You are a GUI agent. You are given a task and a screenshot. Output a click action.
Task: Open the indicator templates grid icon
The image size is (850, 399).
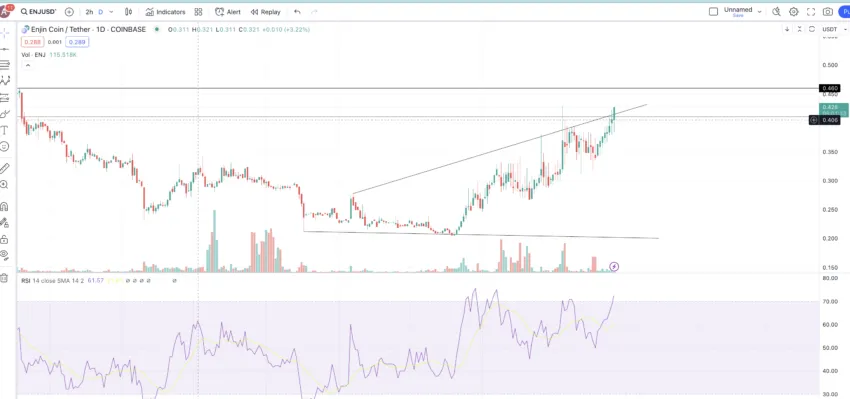click(x=198, y=12)
